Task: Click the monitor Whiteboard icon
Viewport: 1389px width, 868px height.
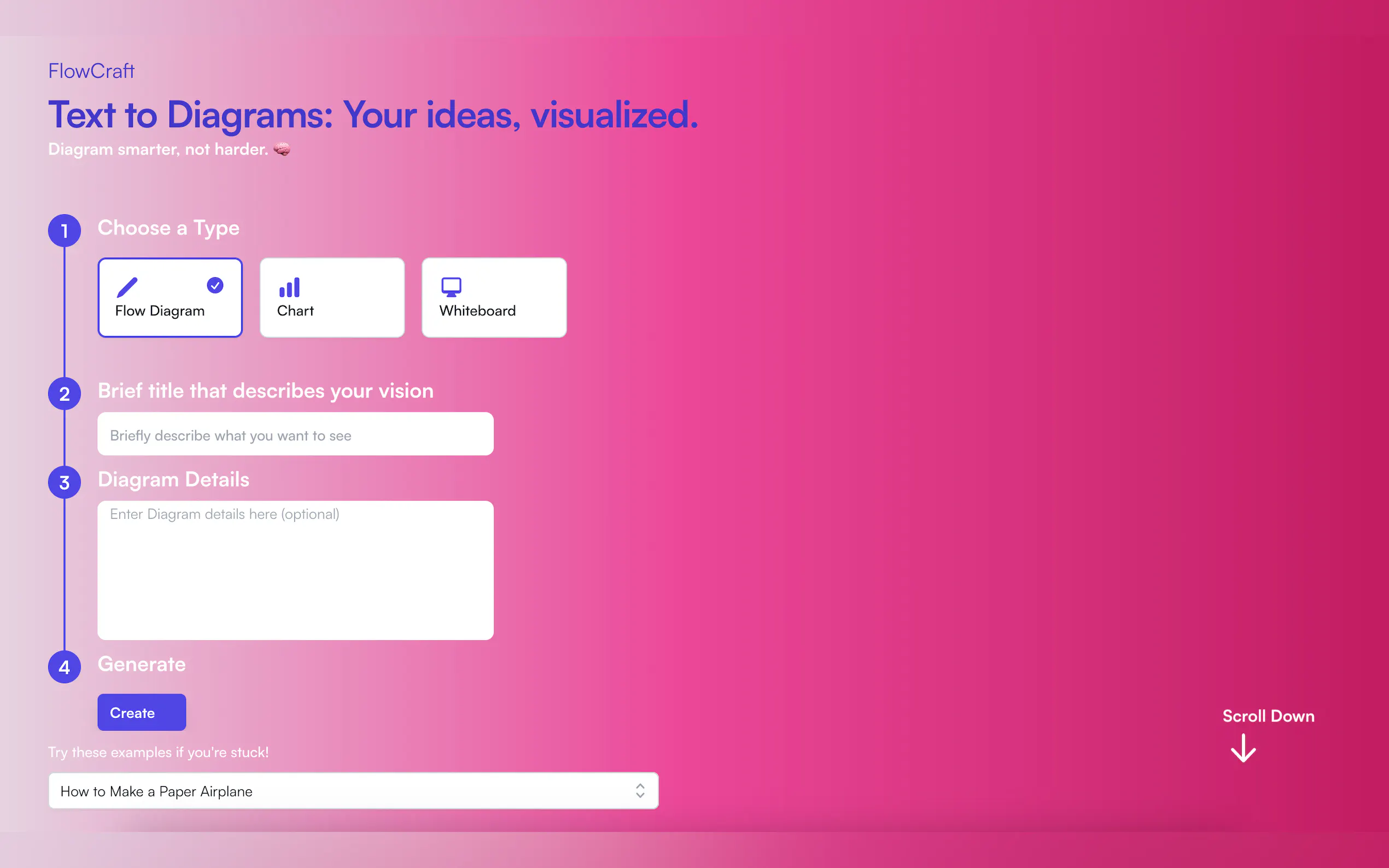Action: click(x=451, y=286)
